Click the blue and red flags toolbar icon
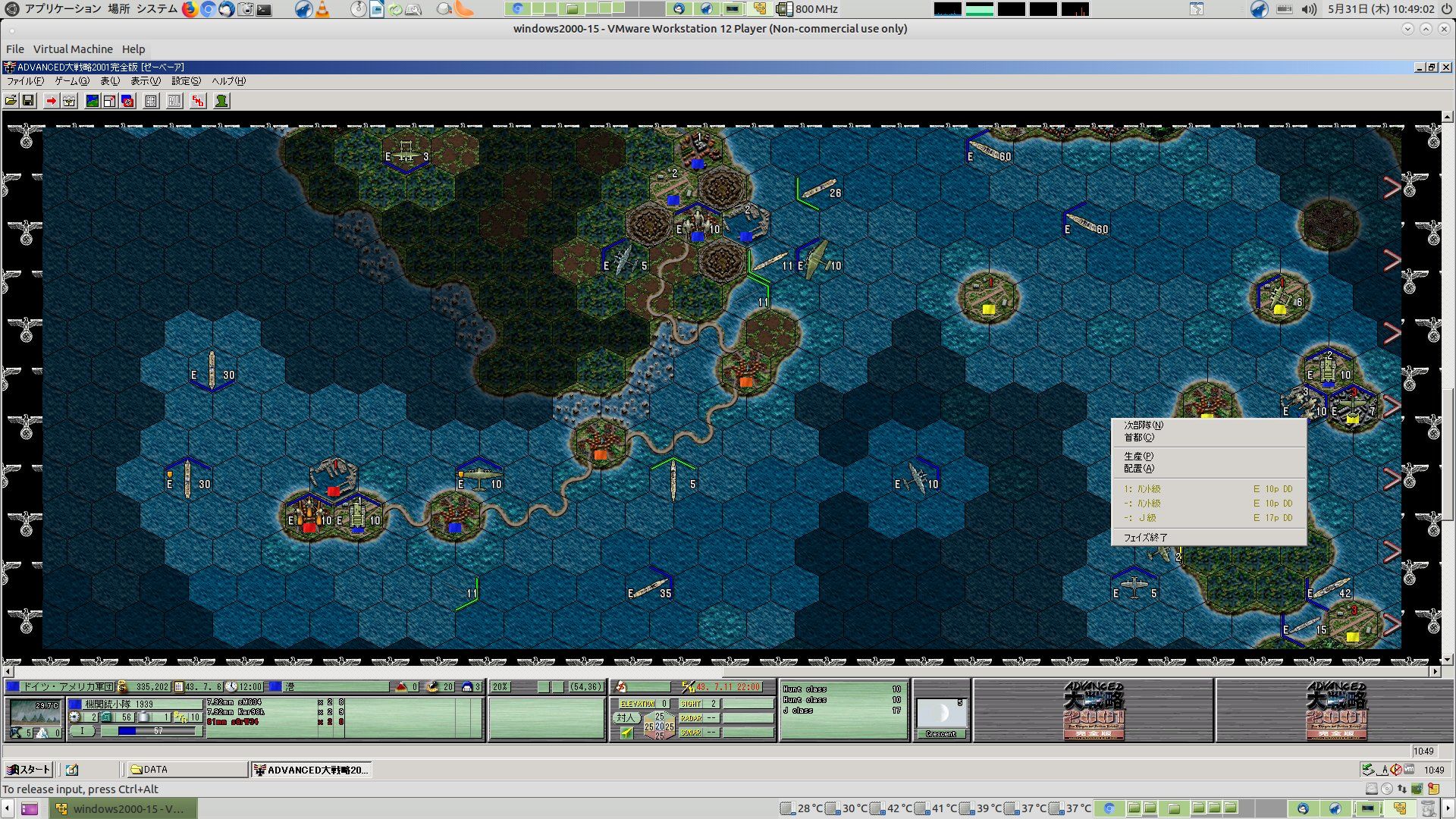1456x819 pixels. point(127,101)
